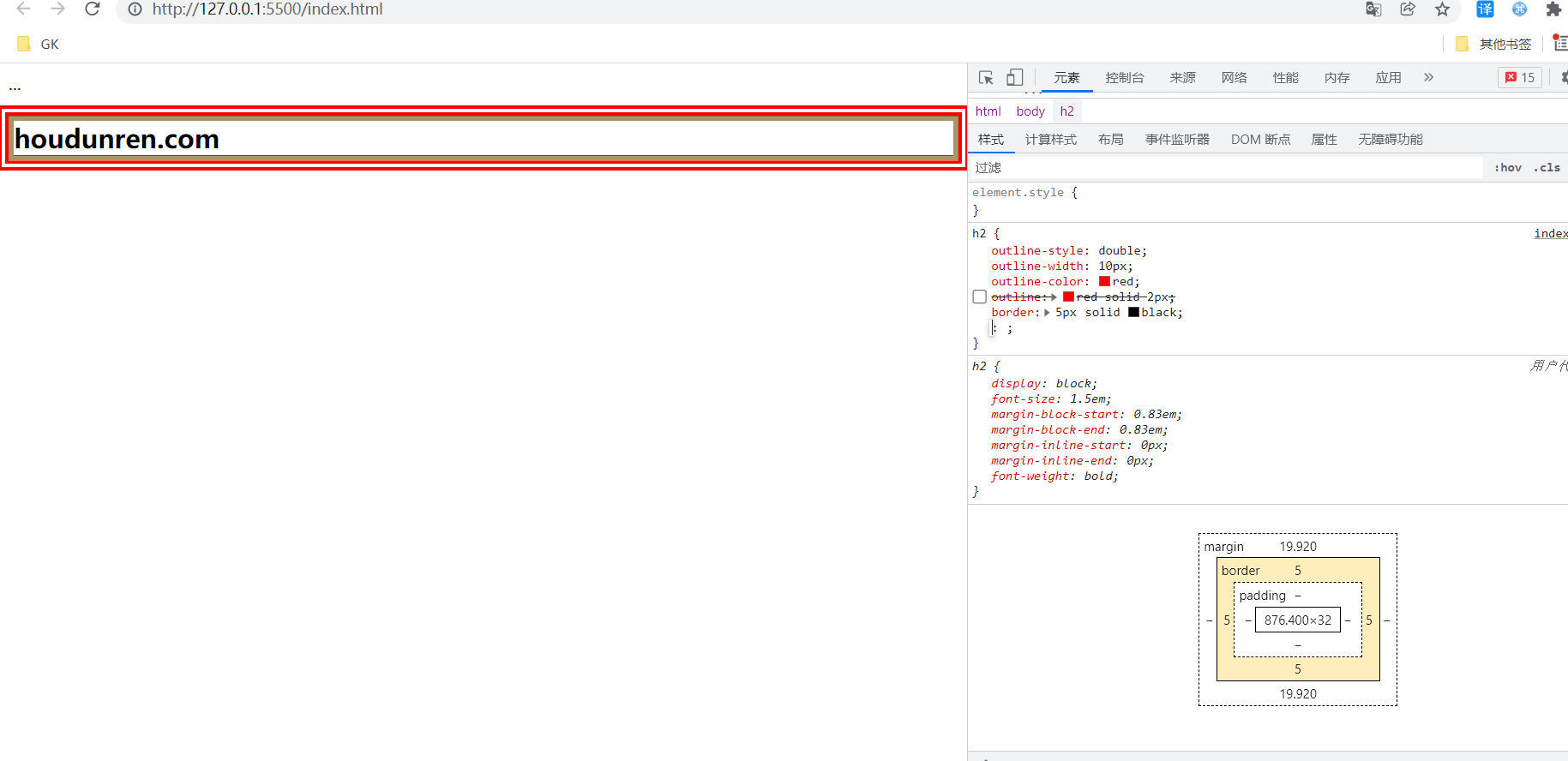This screenshot has height=761, width=1568.
Task: Open the 计算样式 computed styles tab
Action: [x=1050, y=140]
